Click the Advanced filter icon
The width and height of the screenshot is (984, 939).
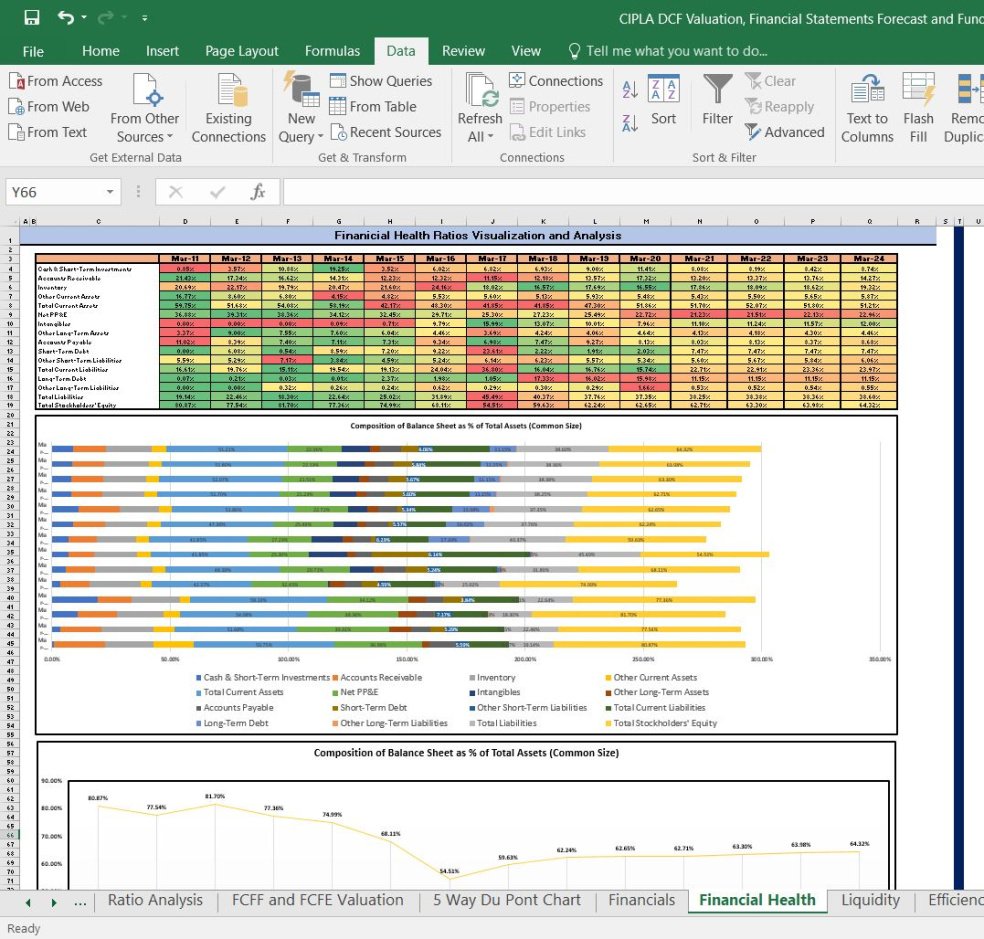[x=753, y=132]
